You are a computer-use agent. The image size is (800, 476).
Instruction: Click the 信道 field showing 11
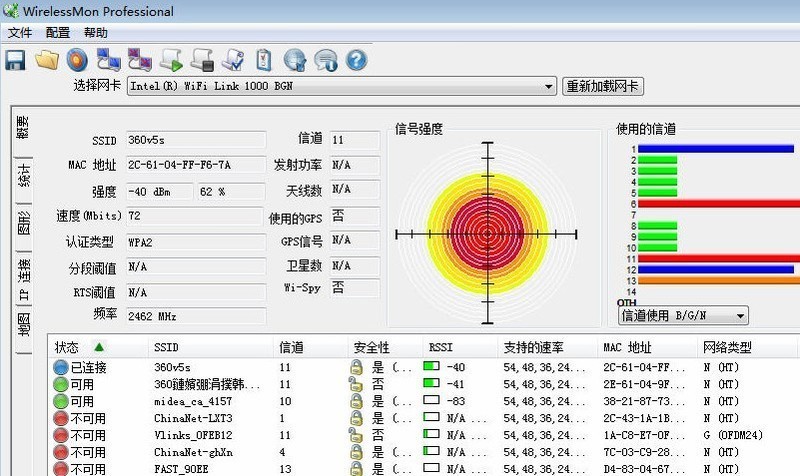click(x=355, y=140)
